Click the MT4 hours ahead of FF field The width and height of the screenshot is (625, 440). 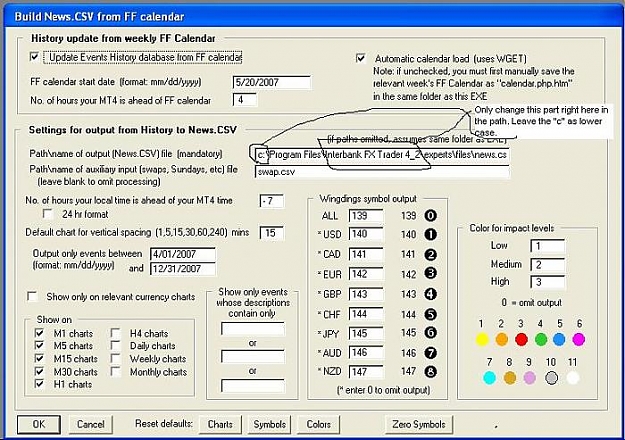tap(245, 100)
